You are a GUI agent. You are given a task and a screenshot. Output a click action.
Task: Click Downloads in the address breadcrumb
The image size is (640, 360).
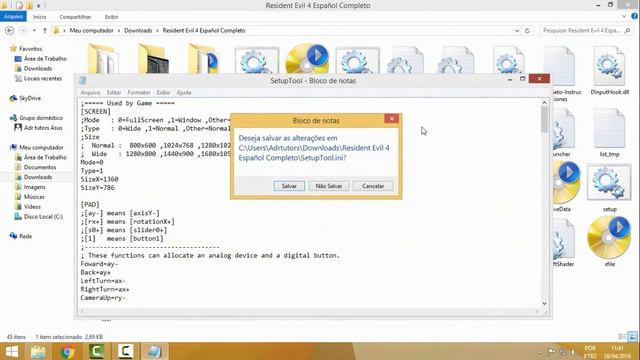(x=138, y=31)
